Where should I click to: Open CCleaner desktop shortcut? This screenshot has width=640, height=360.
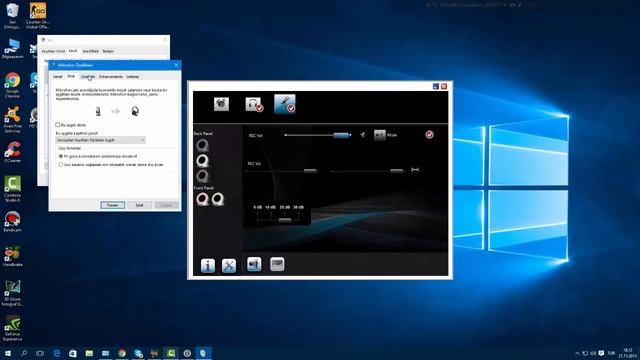click(x=13, y=152)
